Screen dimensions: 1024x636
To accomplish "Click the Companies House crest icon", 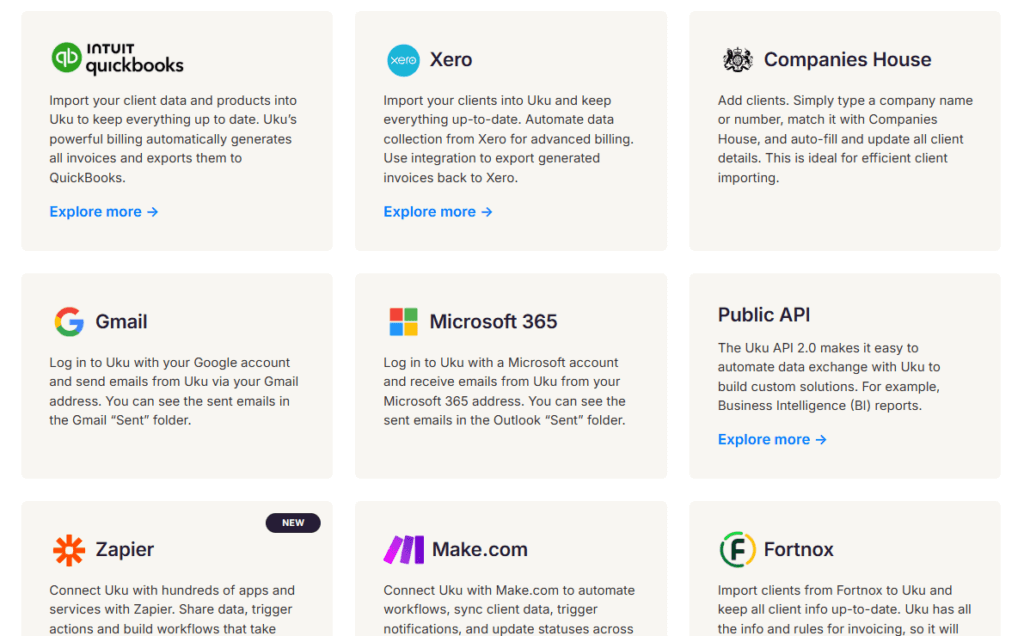I will 738,60.
